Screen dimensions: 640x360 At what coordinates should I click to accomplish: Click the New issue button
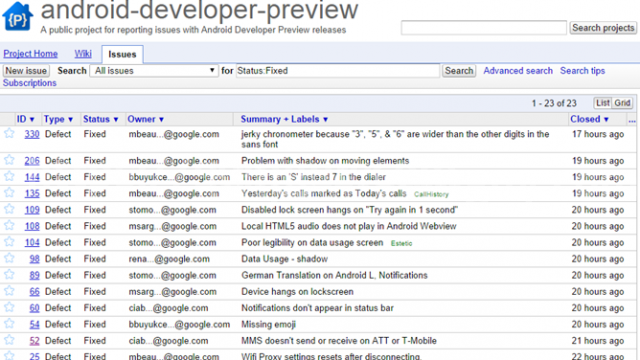click(x=26, y=71)
